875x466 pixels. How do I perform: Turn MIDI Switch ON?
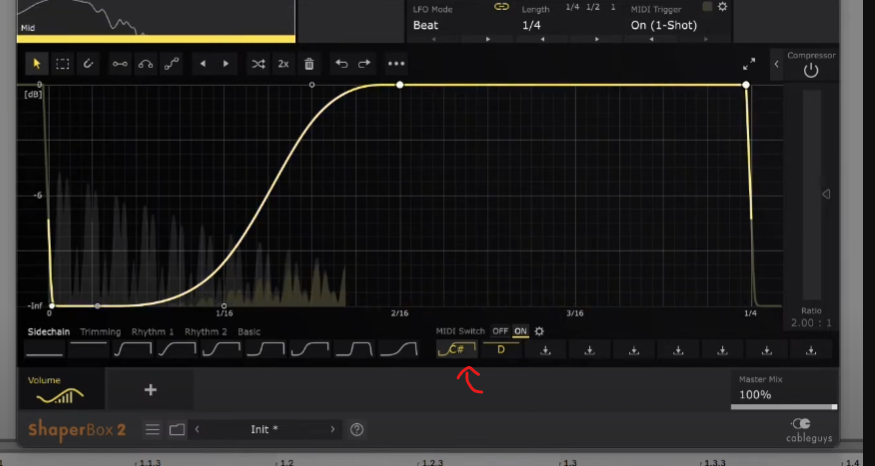521,331
